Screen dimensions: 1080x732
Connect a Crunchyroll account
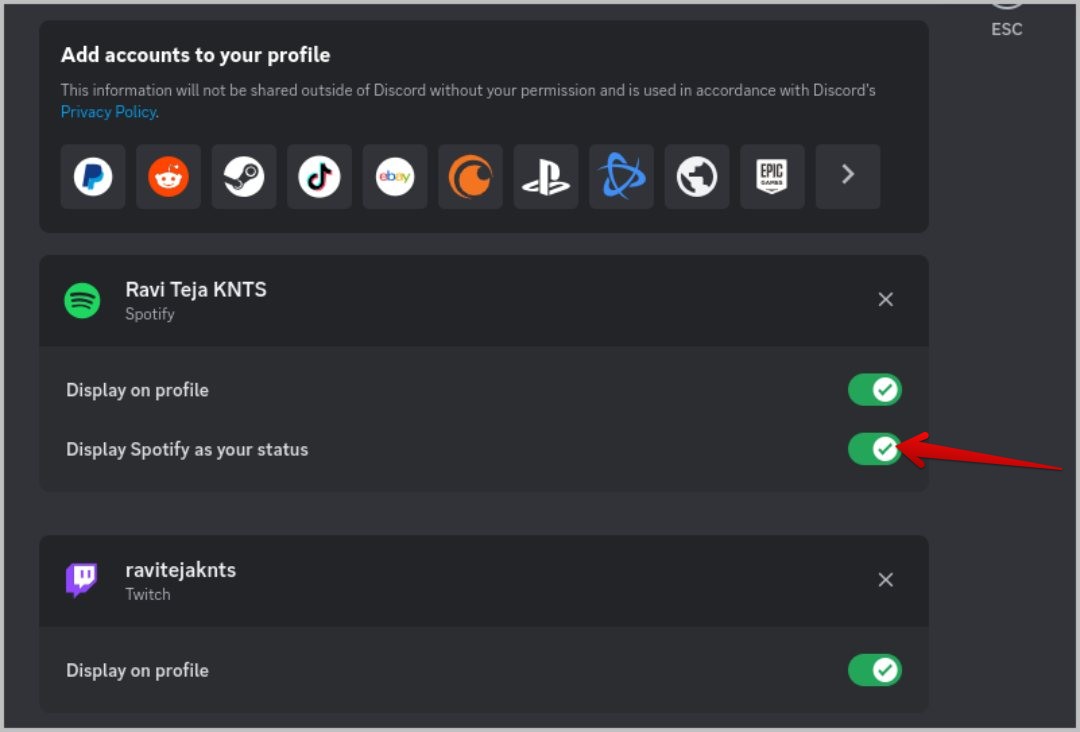(470, 177)
